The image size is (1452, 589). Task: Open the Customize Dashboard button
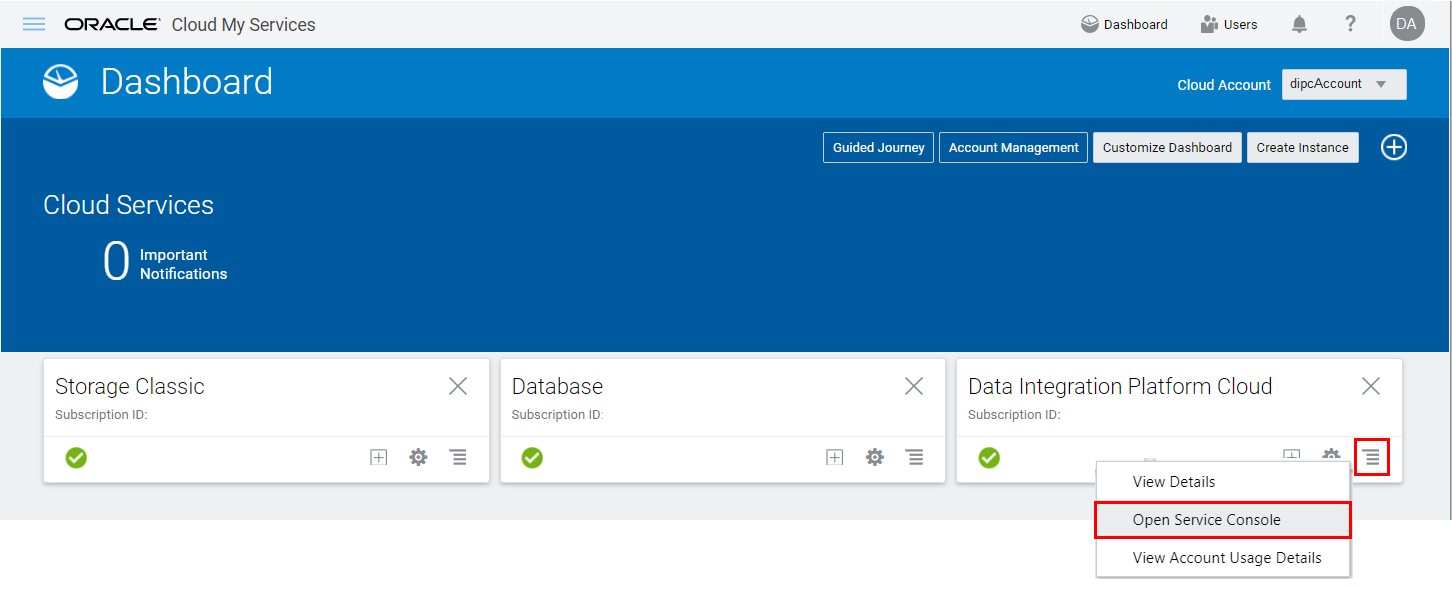pyautogui.click(x=1167, y=147)
